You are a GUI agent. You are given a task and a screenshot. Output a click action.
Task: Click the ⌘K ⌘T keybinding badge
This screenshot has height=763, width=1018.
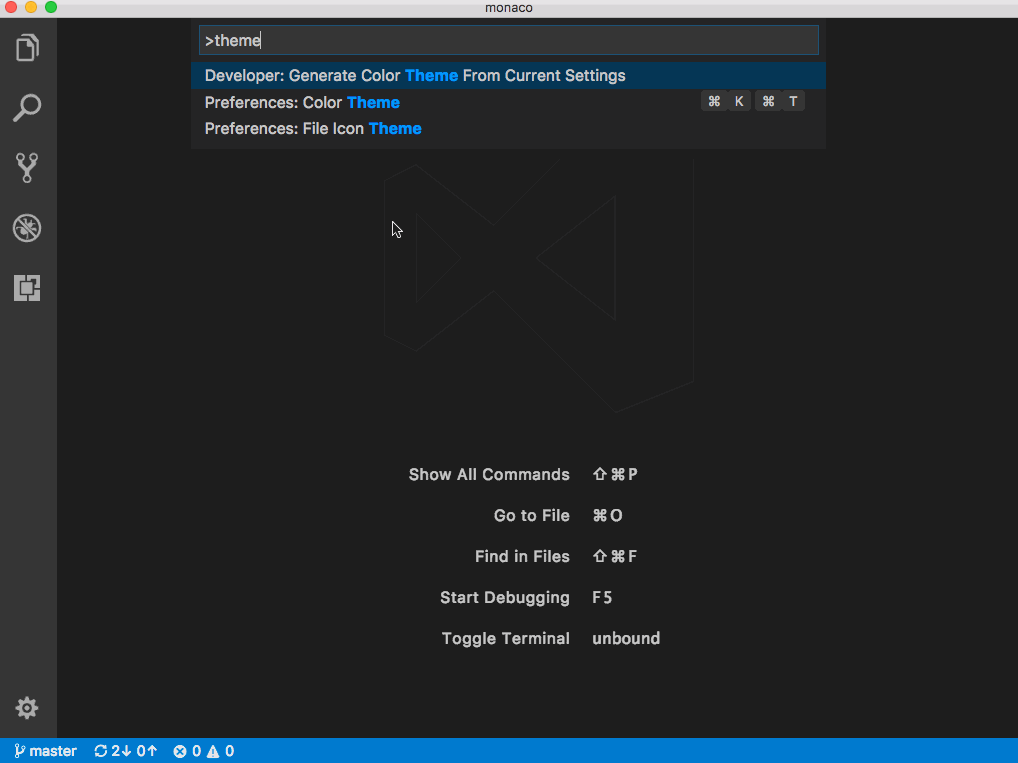point(753,102)
